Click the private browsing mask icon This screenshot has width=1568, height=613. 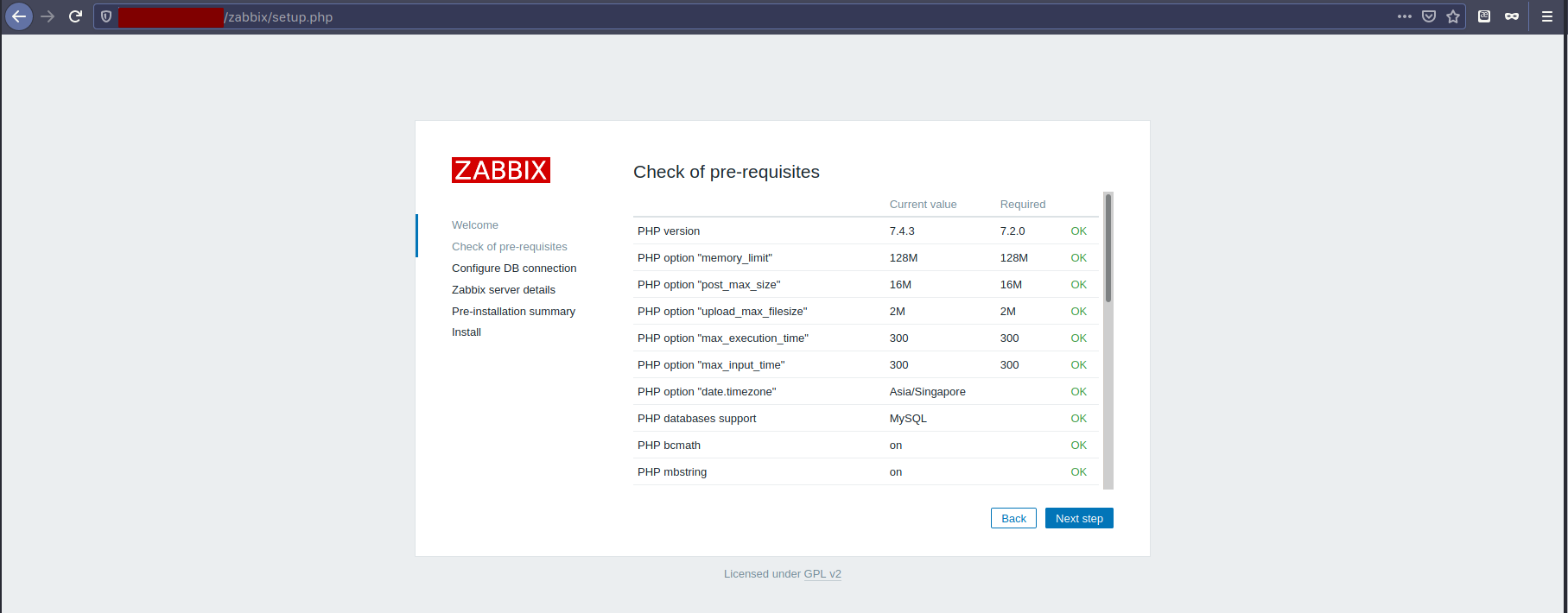pyautogui.click(x=1512, y=16)
